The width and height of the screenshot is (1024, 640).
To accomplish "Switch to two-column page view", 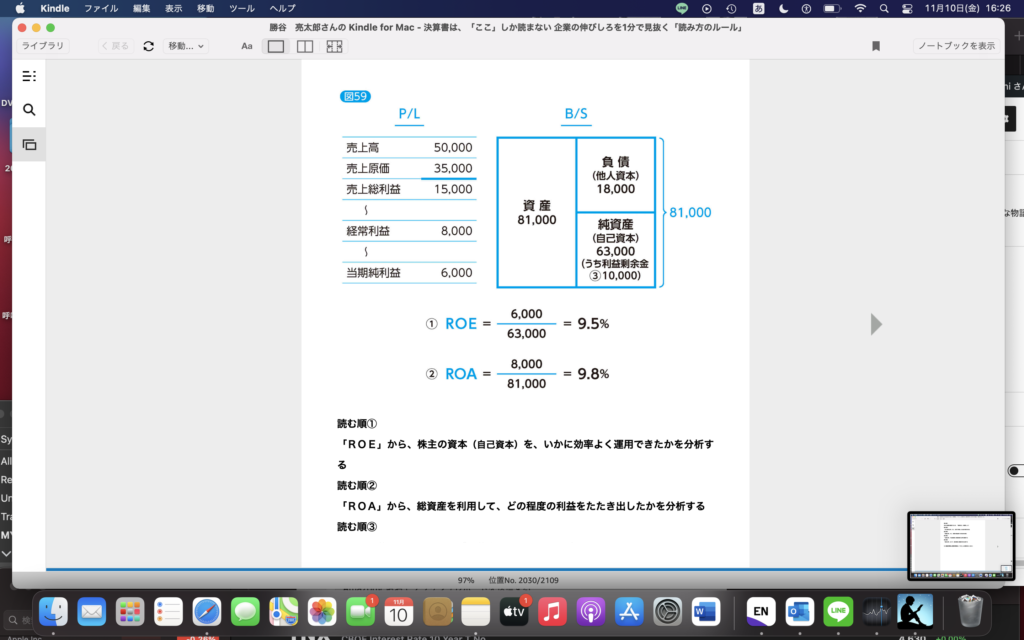I will point(305,46).
